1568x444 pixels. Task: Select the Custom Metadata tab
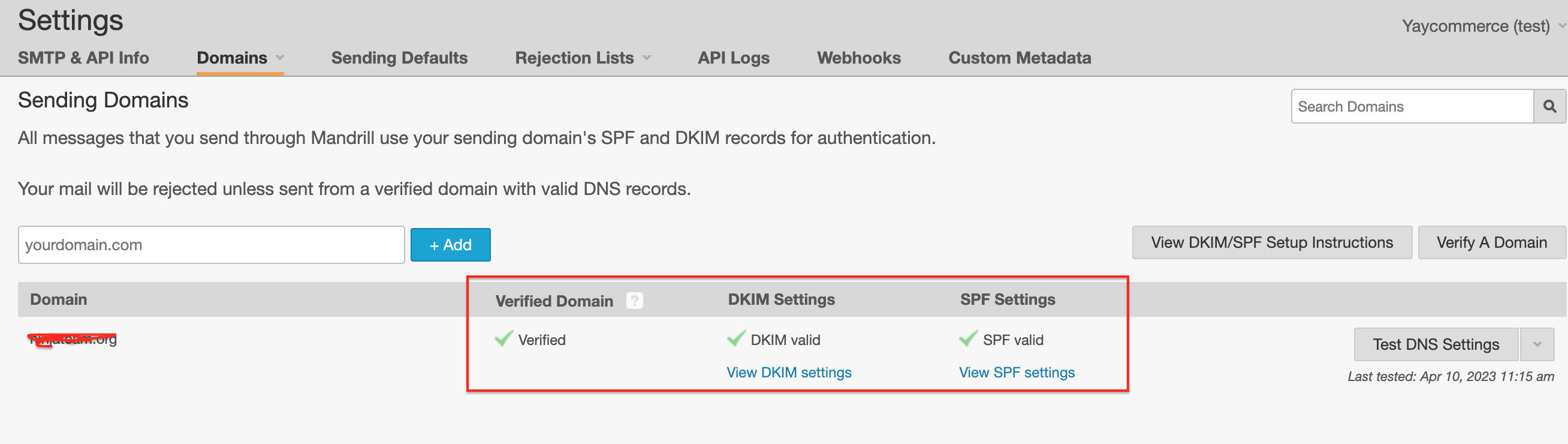[x=1020, y=58]
